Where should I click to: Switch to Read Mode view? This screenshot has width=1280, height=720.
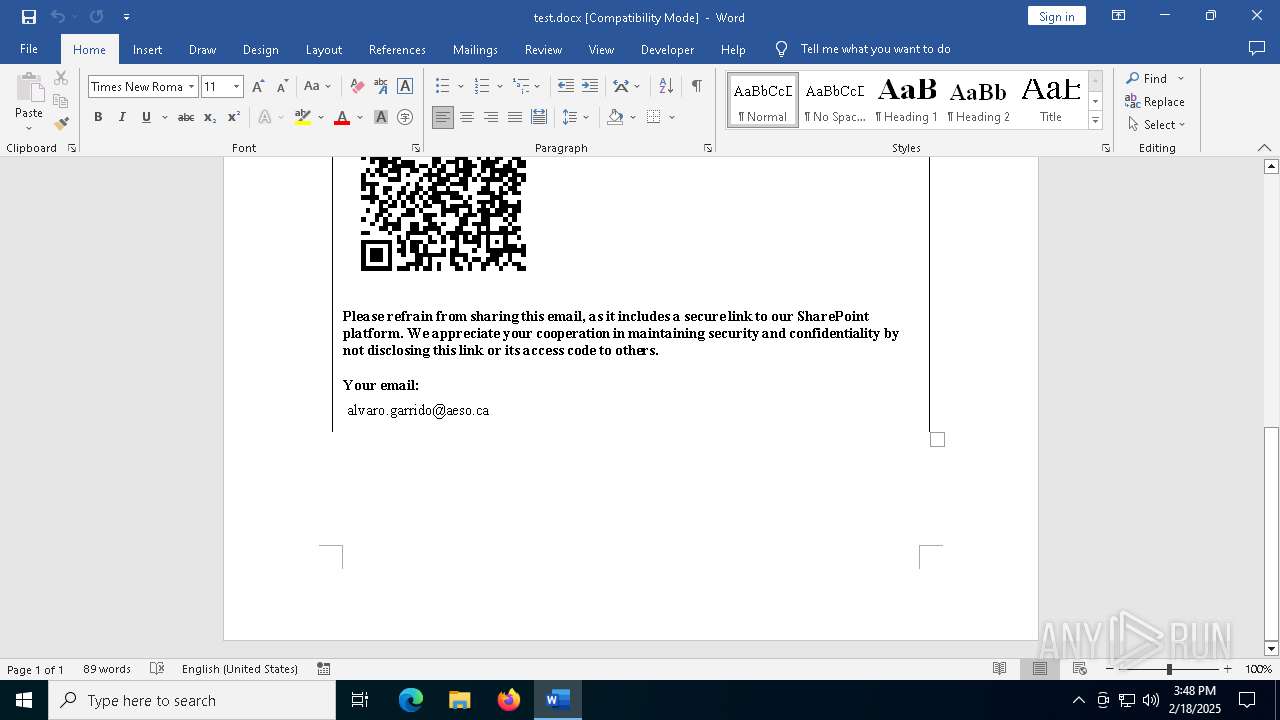click(999, 669)
